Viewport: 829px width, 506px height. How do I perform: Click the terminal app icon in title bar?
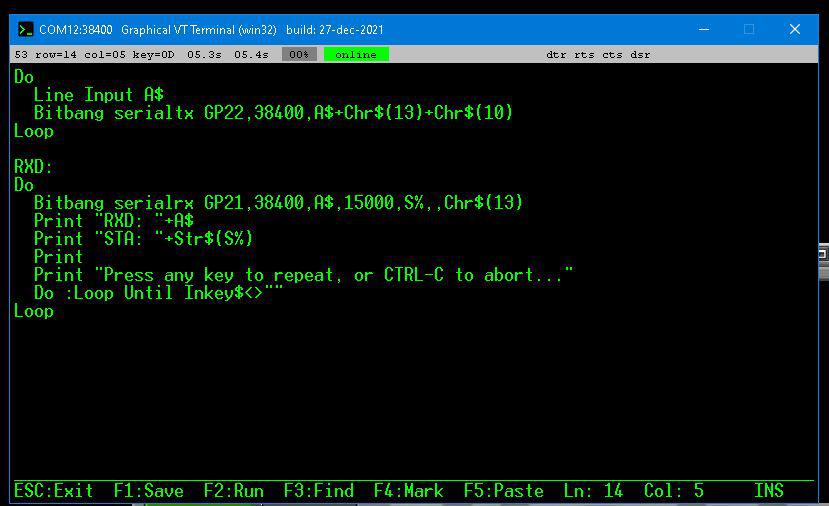[26, 30]
